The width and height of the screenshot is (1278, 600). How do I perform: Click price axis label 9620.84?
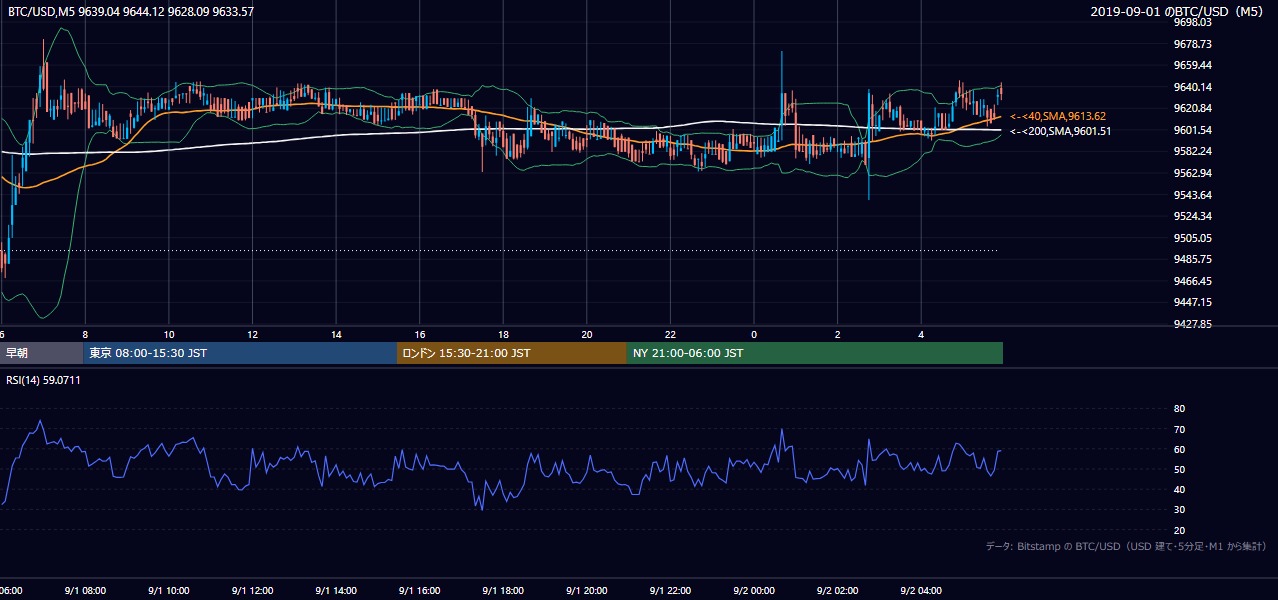click(x=1193, y=108)
